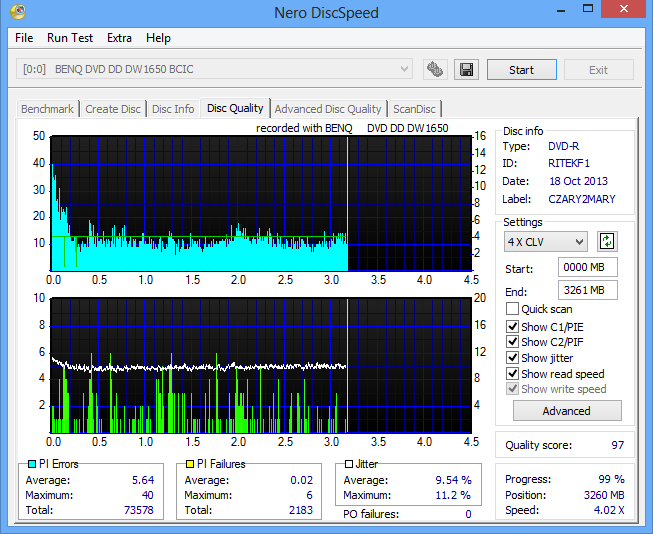Click the Quality score value 97
This screenshot has width=653, height=534.
[618, 445]
